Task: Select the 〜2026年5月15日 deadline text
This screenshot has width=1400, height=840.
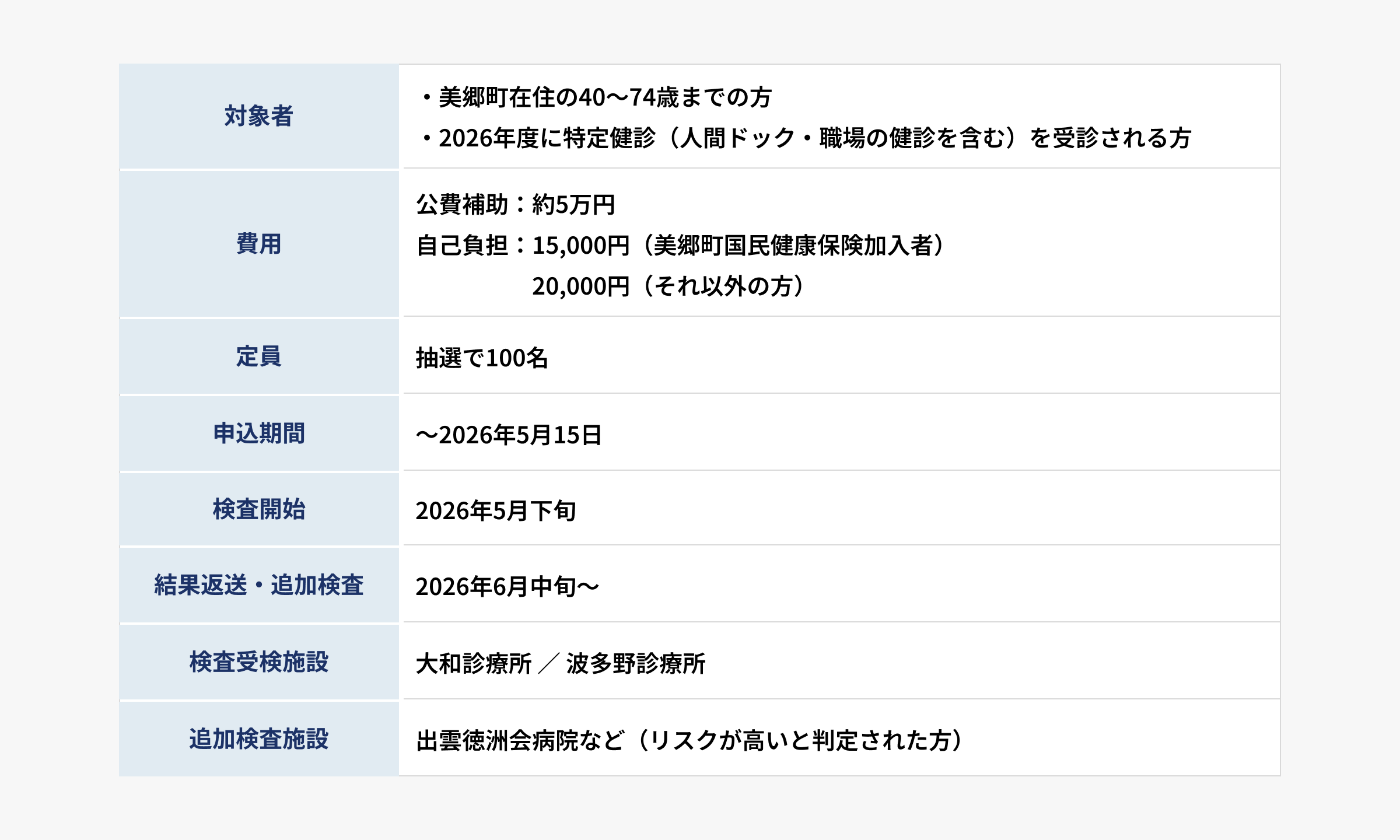Action: [x=509, y=435]
